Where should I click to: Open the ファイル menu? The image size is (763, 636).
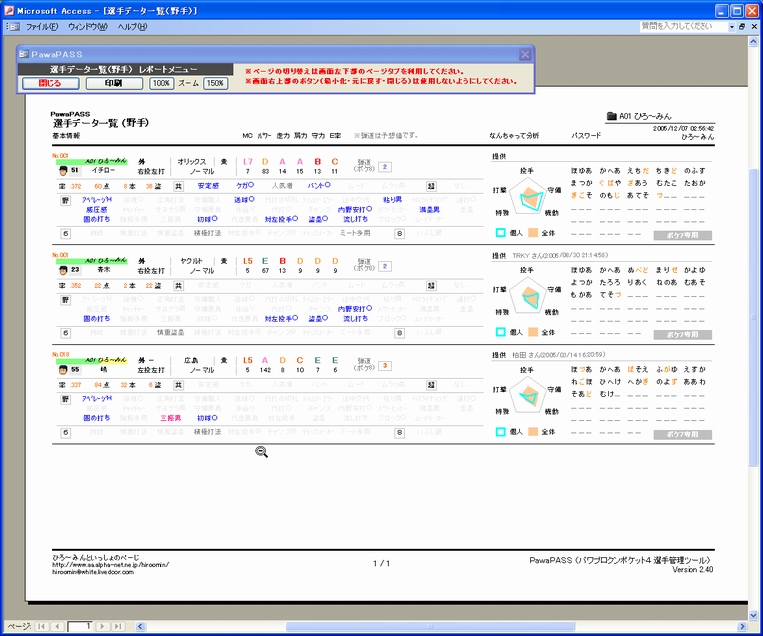(42, 27)
